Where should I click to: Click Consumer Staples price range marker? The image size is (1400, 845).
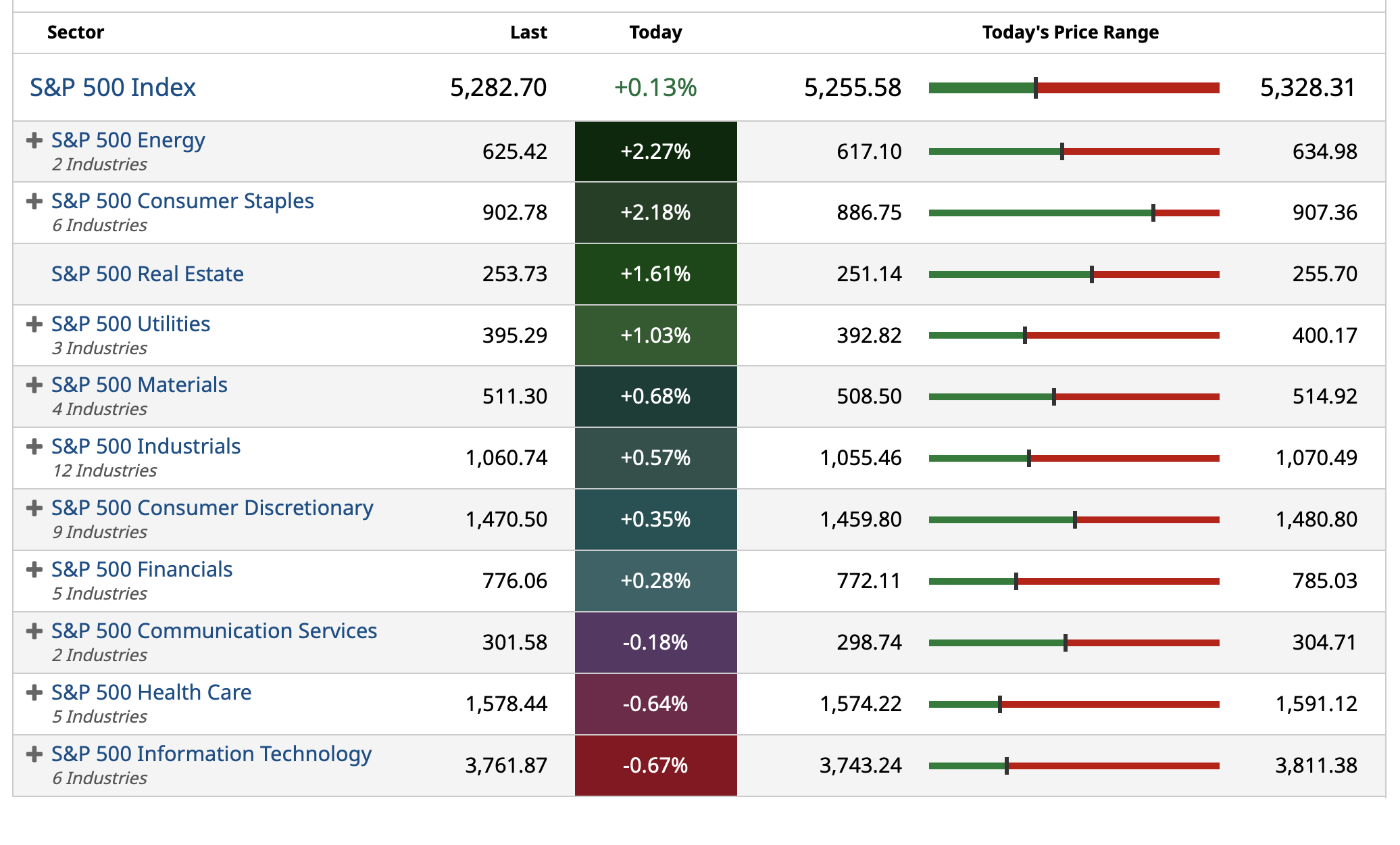[x=1153, y=213]
